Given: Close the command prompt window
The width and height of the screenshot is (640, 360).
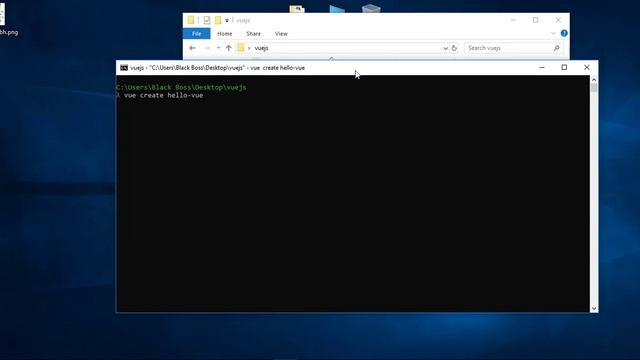Looking at the screenshot, I should click(x=587, y=67).
